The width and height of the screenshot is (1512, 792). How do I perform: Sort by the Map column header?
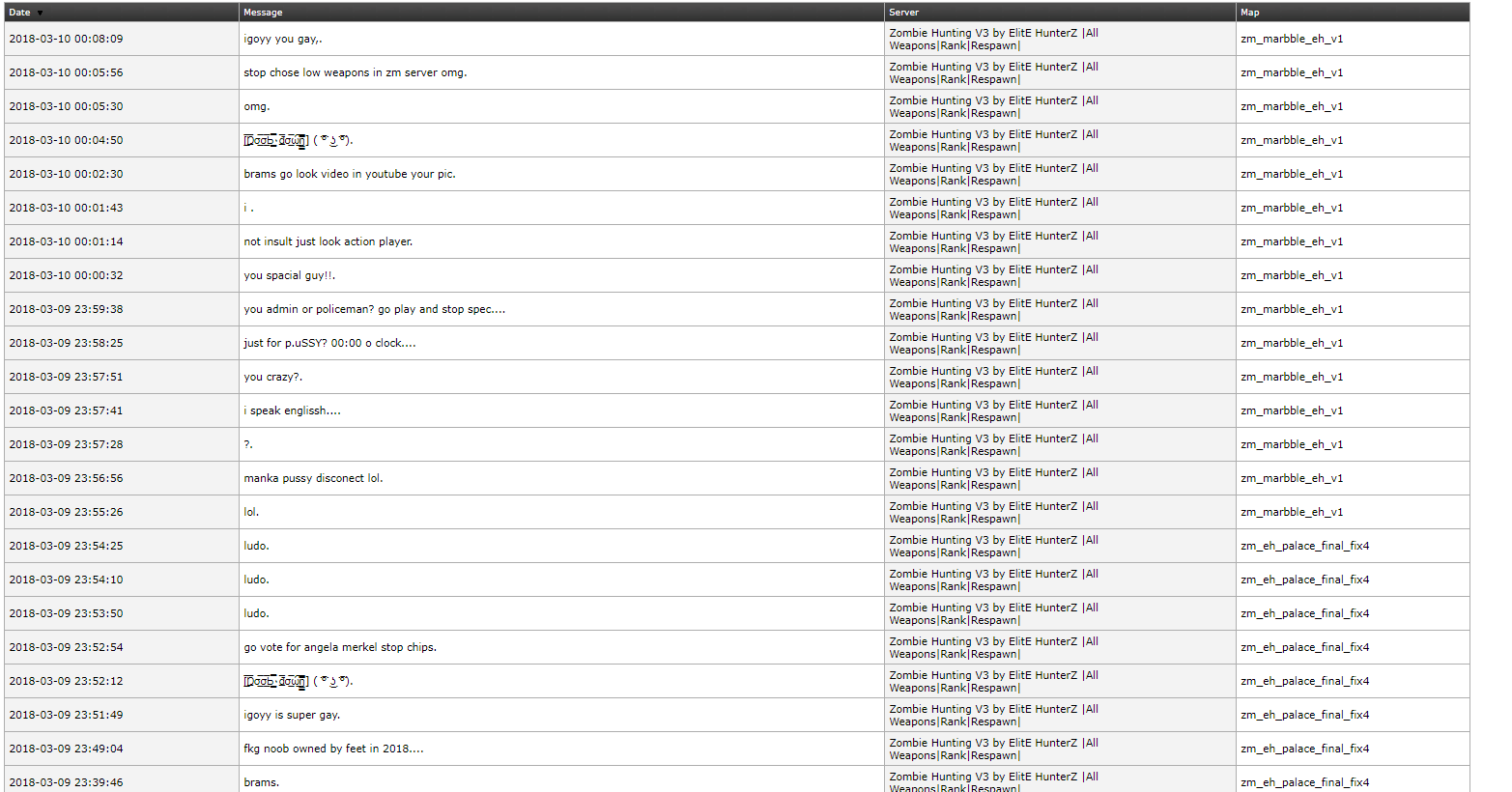[1250, 13]
